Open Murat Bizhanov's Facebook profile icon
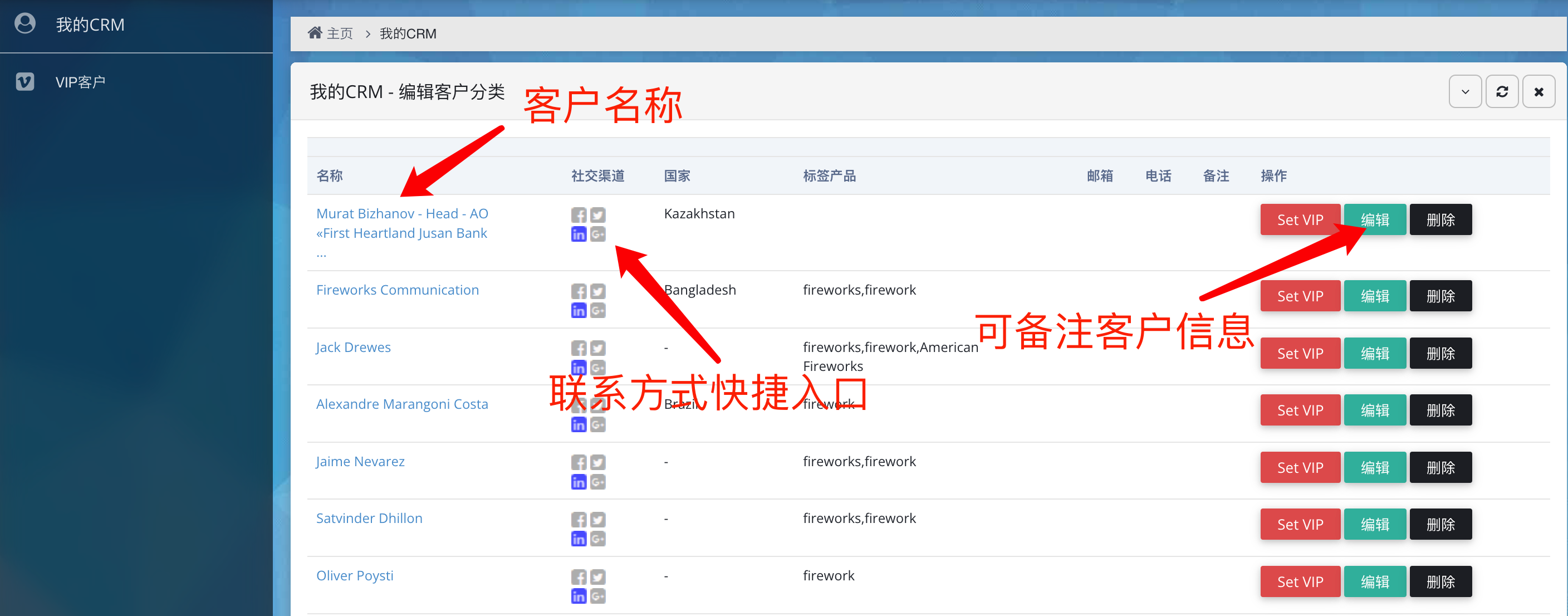The width and height of the screenshot is (1568, 616). click(x=579, y=214)
